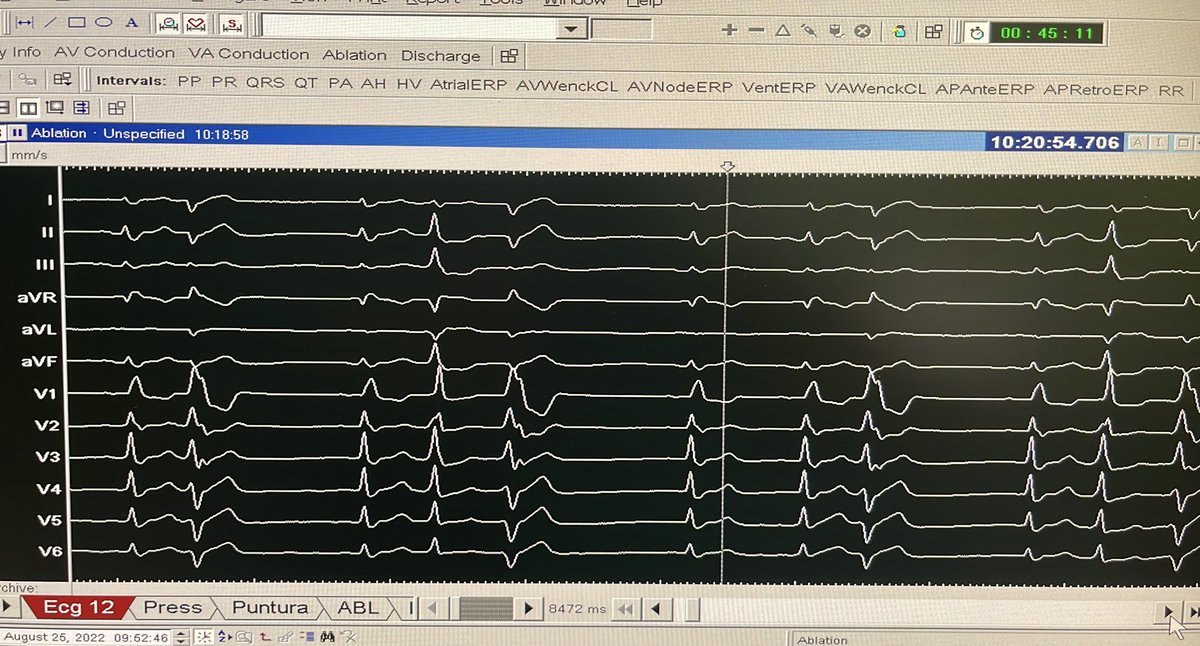Switch to the ABL tab
The width and height of the screenshot is (1200, 646).
358,607
